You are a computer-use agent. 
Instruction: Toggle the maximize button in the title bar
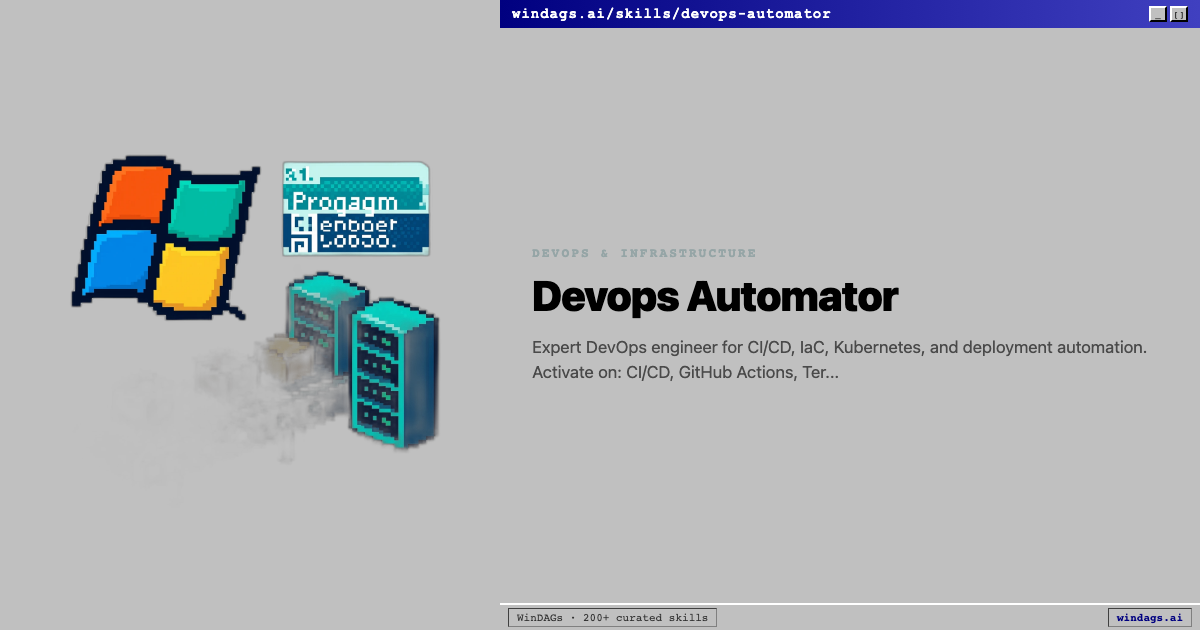[x=1178, y=14]
